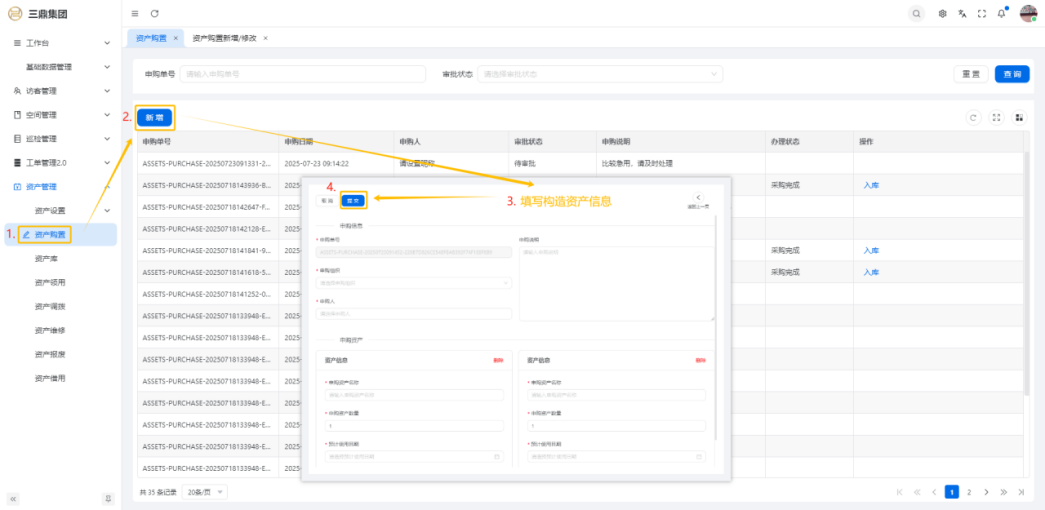Click the blue 新增 button
Screen dimensions: 1045x510
(155, 117)
